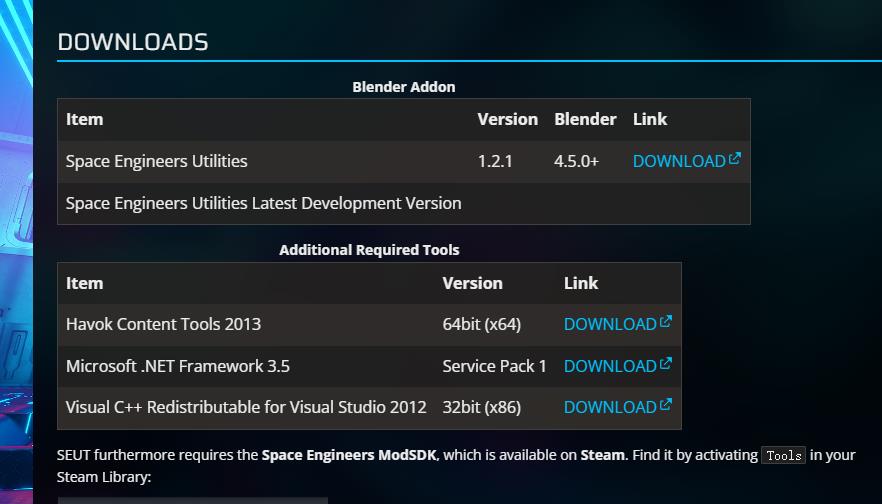Click the Version header in the Blender Addon table

click(507, 119)
